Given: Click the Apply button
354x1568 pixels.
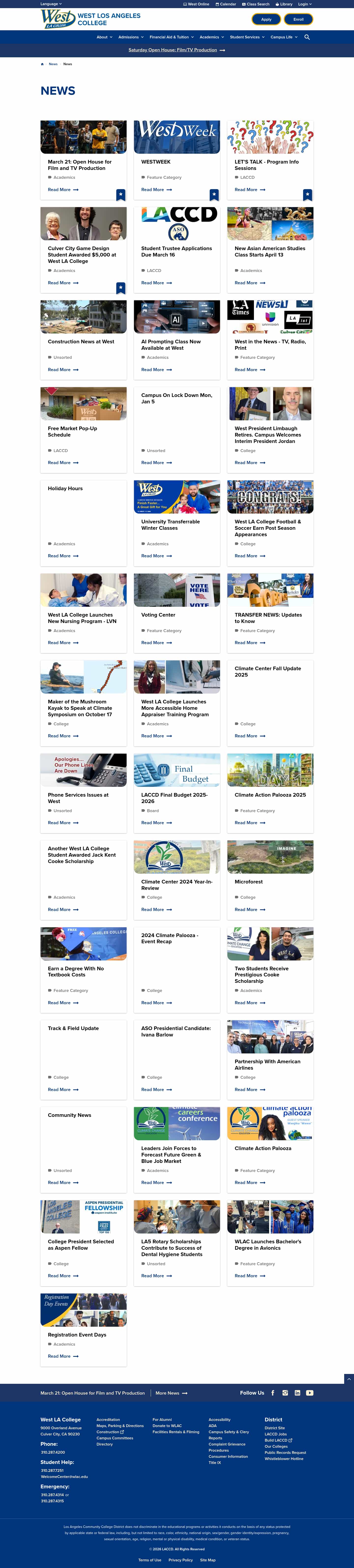Looking at the screenshot, I should tap(266, 19).
